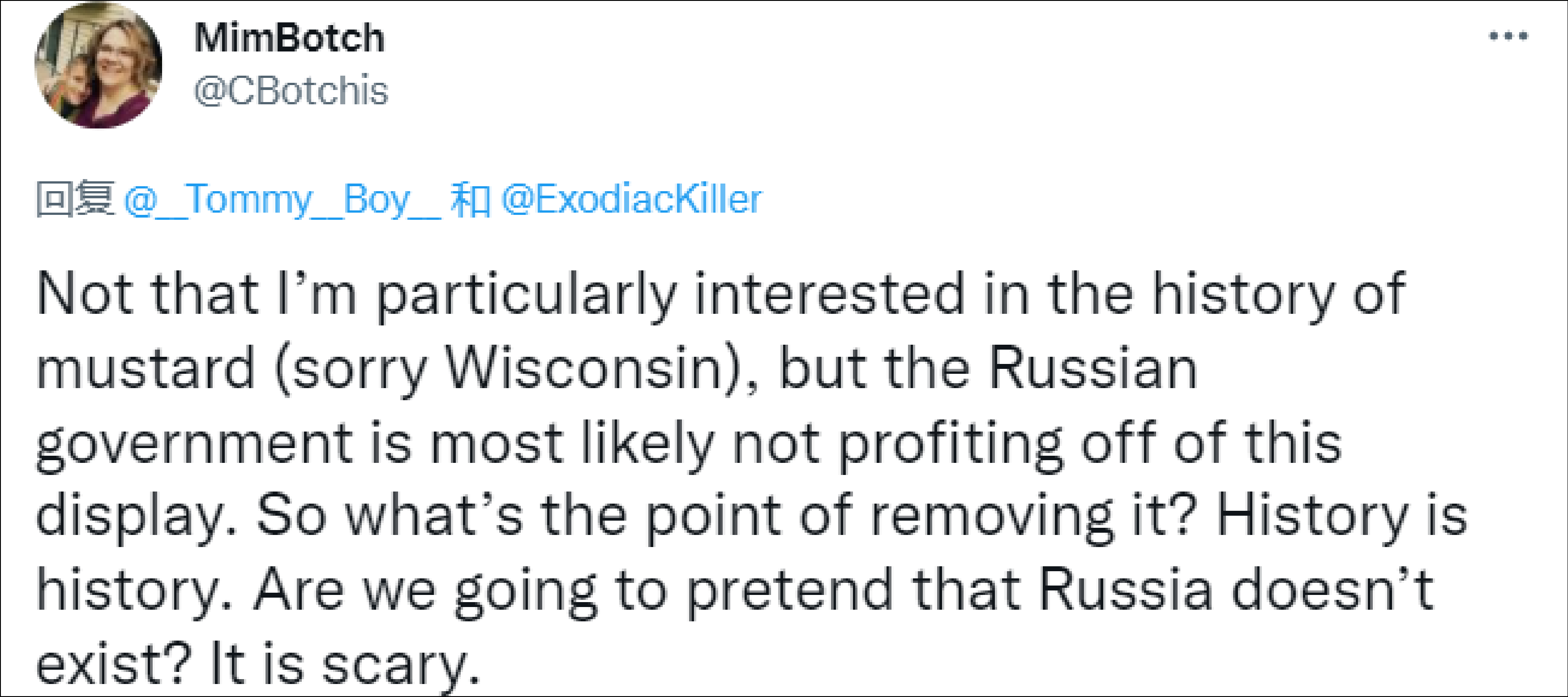The height and width of the screenshot is (697, 1568).
Task: Click the word "Russian" in the tweet
Action: click(x=1092, y=369)
